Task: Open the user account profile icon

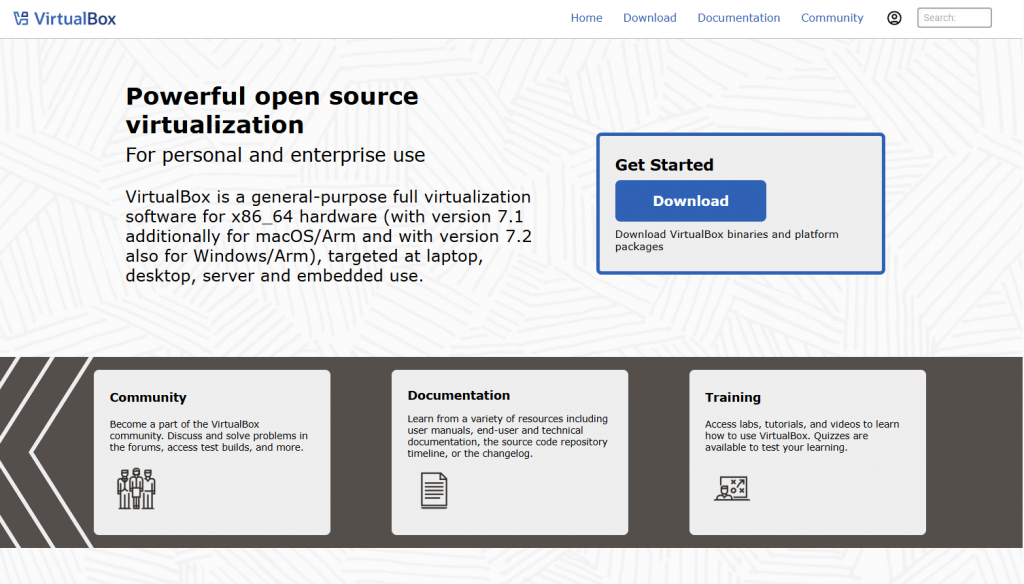Action: 894,18
